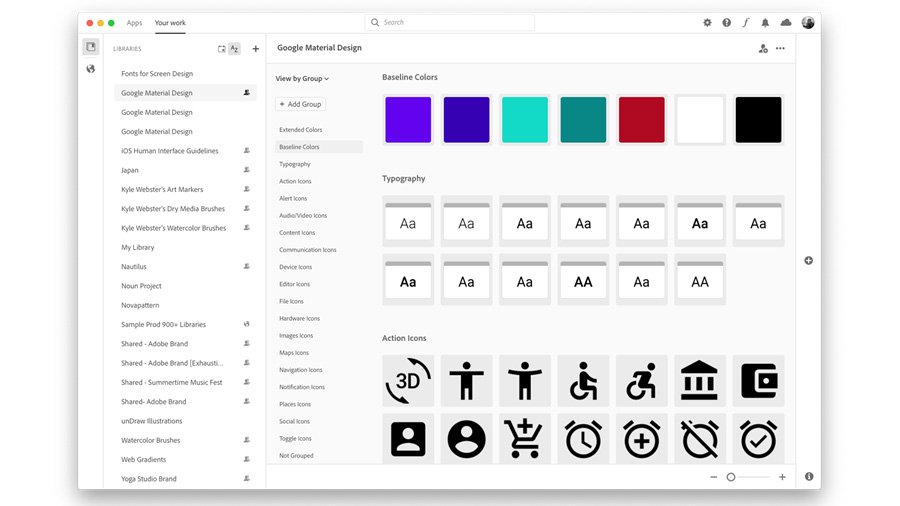900x506 pixels.
Task: Select the alarm on checkmark icon
Action: point(758,439)
